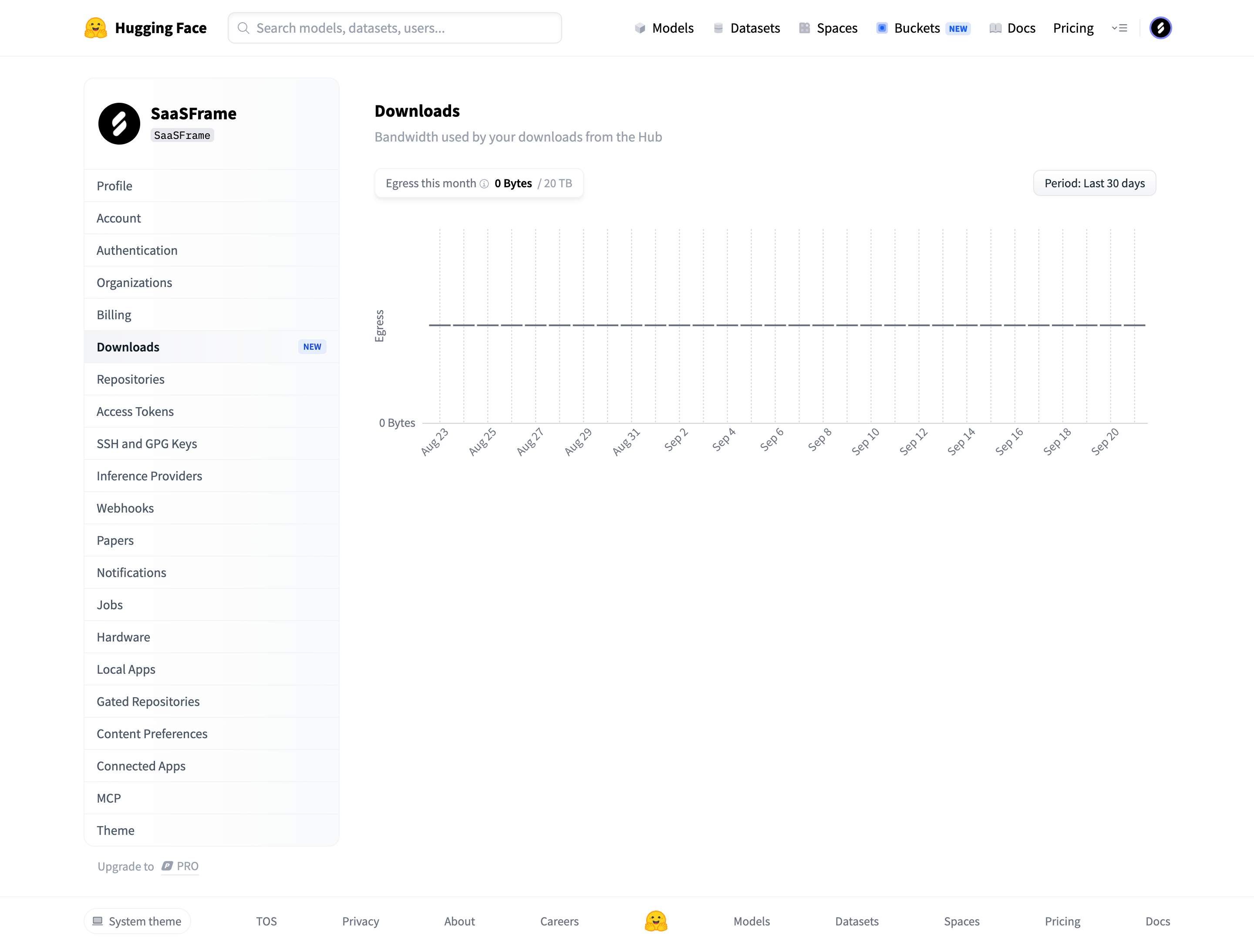Open Notifications settings
Viewport: 1254px width, 952px height.
click(x=212, y=573)
